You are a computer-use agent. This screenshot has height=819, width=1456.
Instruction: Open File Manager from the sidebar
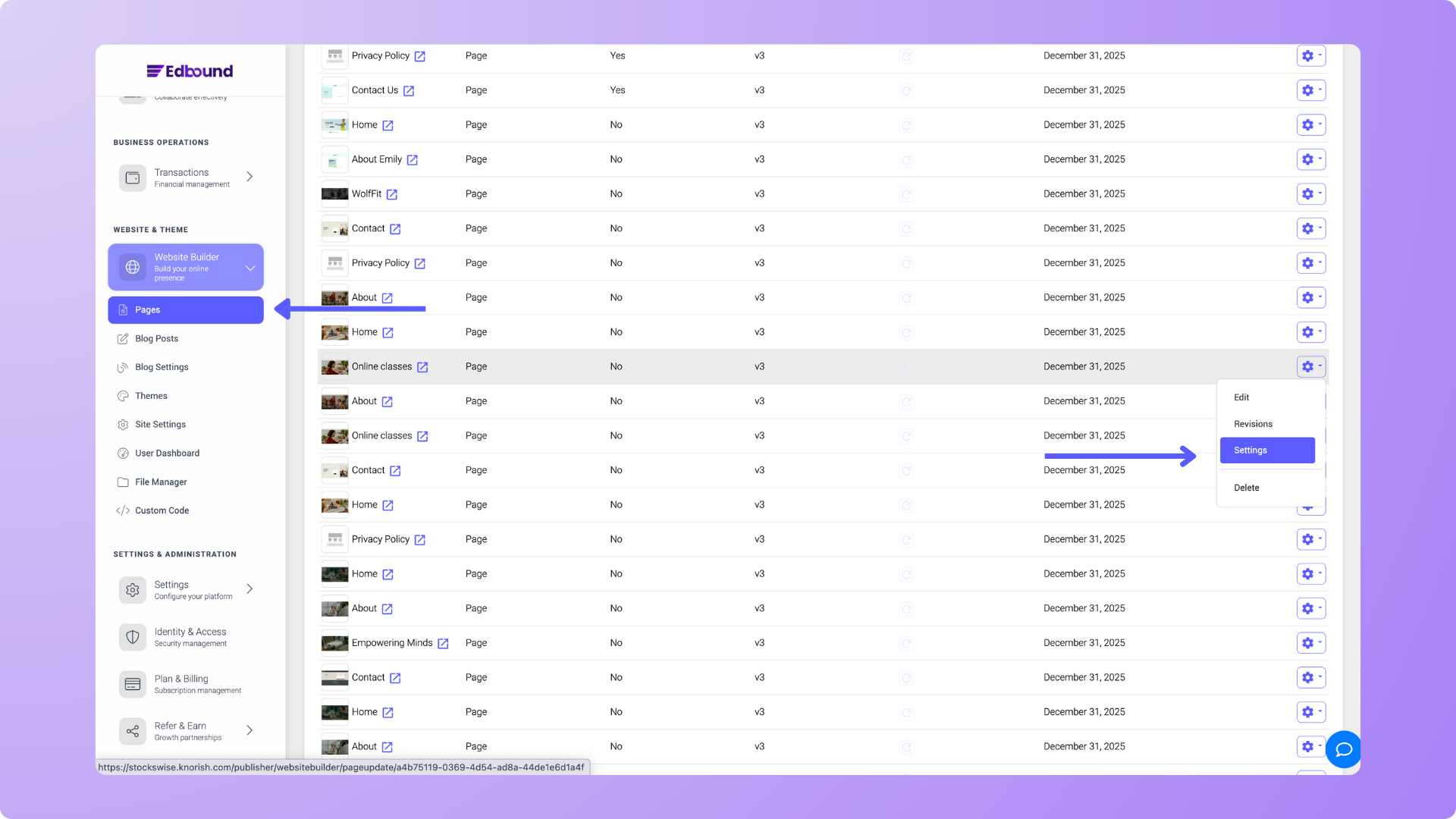pyautogui.click(x=161, y=482)
